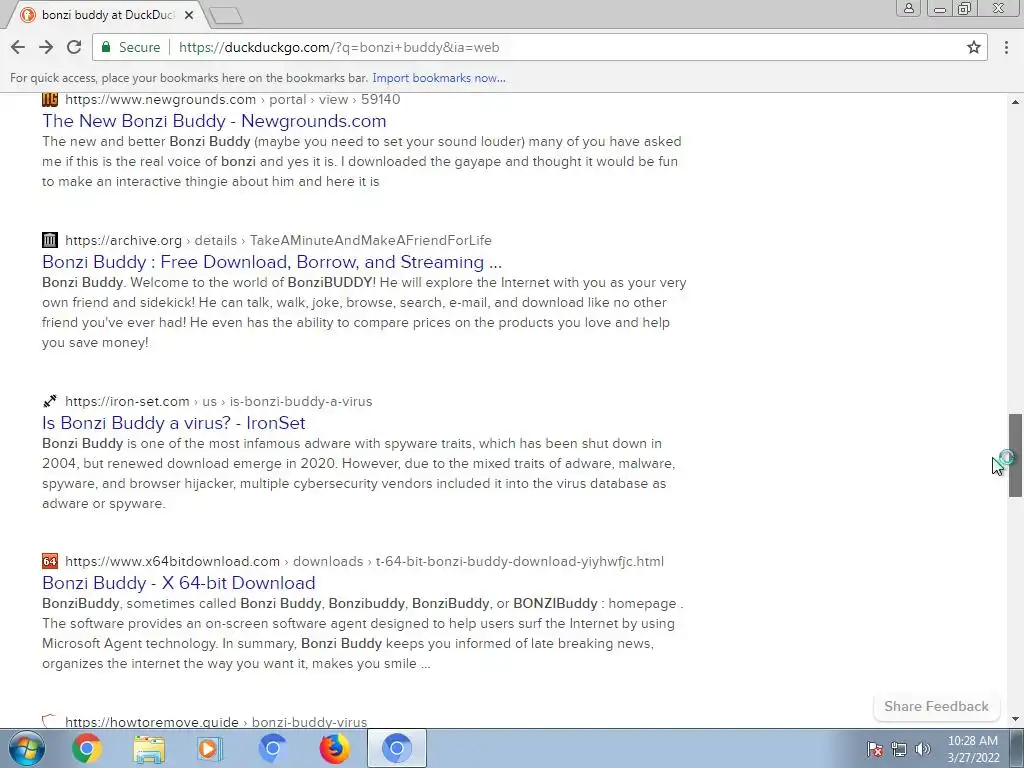1024x768 pixels.
Task: Go forward in browser history
Action: pyautogui.click(x=46, y=47)
